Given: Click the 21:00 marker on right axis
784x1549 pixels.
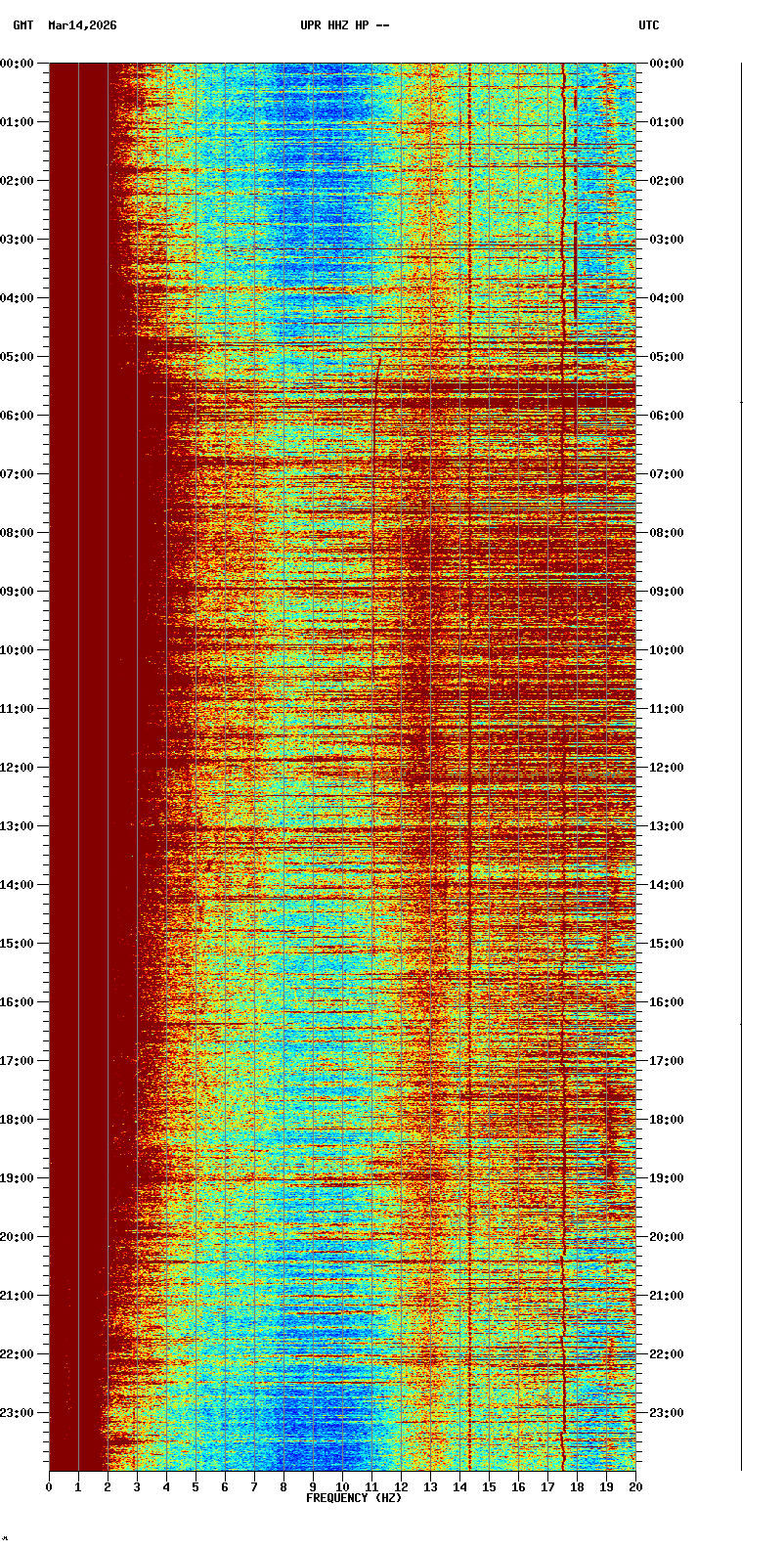Looking at the screenshot, I should 667,1296.
